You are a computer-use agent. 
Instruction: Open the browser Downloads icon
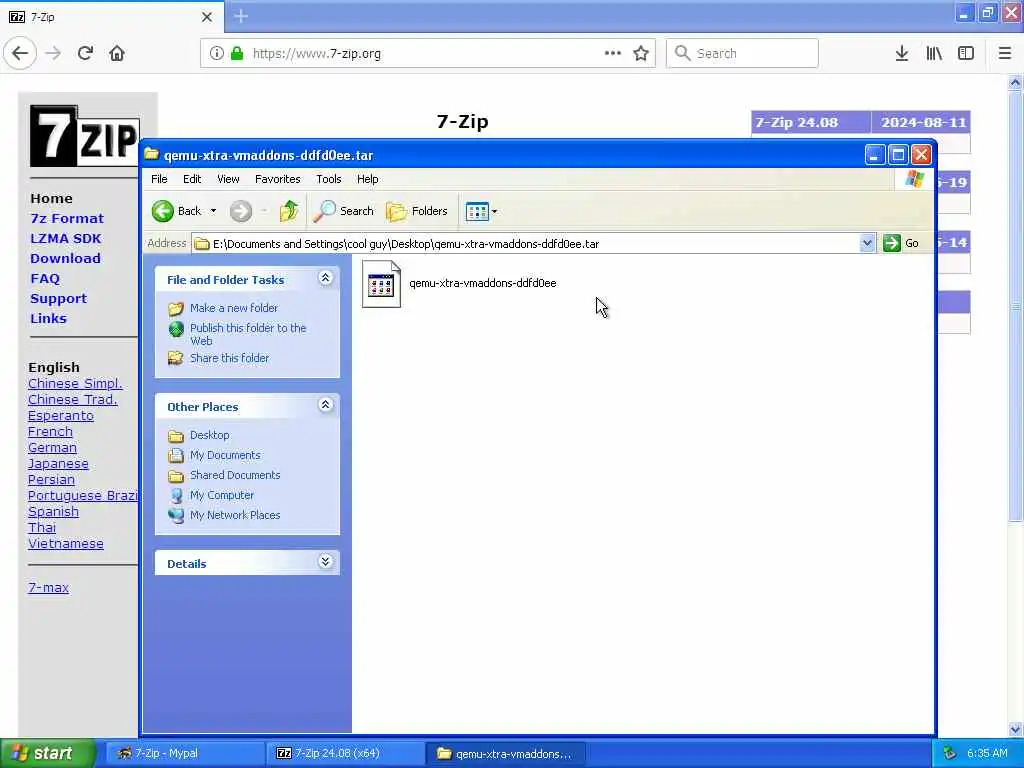902,54
